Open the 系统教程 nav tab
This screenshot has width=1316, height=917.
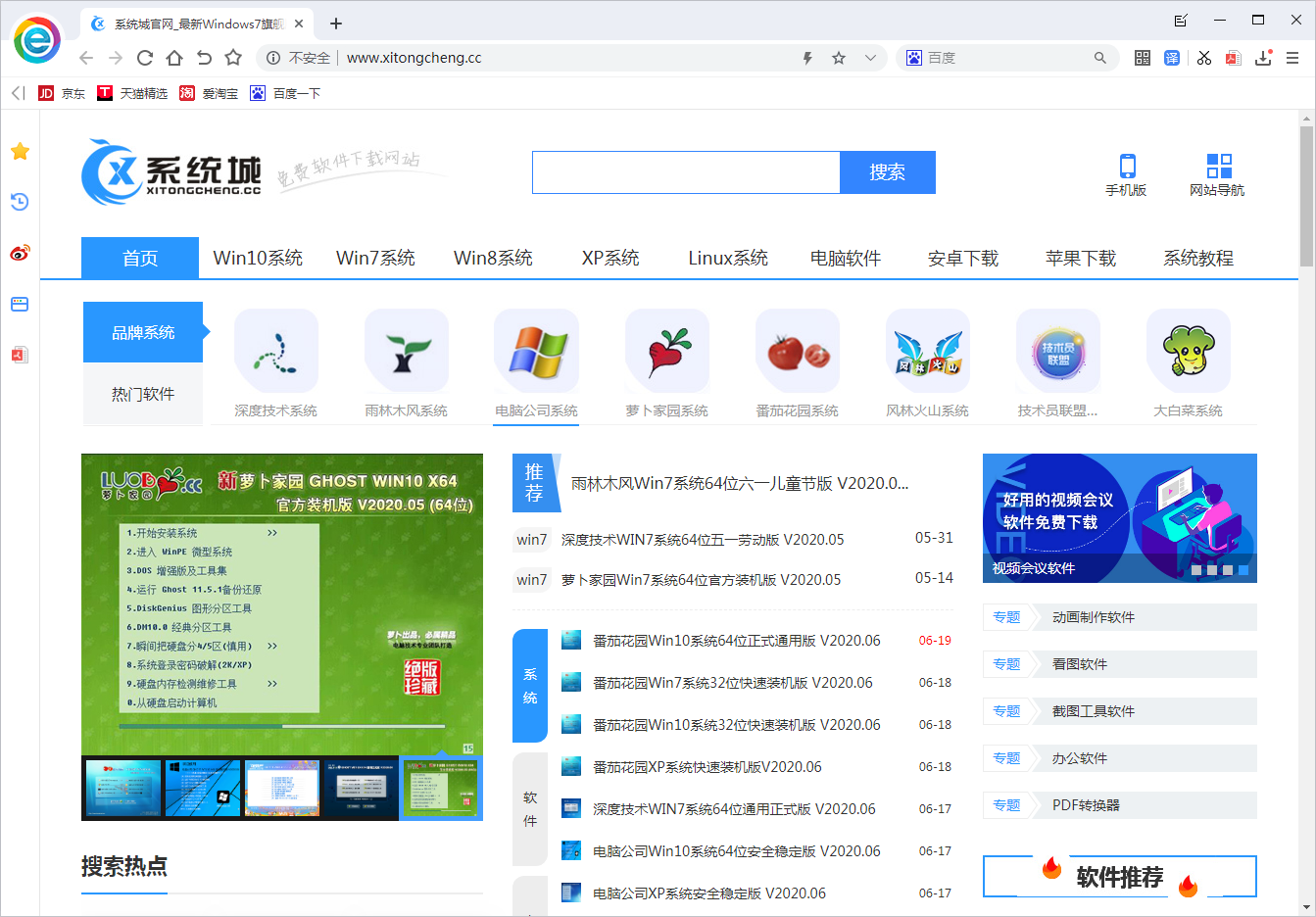point(1198,258)
